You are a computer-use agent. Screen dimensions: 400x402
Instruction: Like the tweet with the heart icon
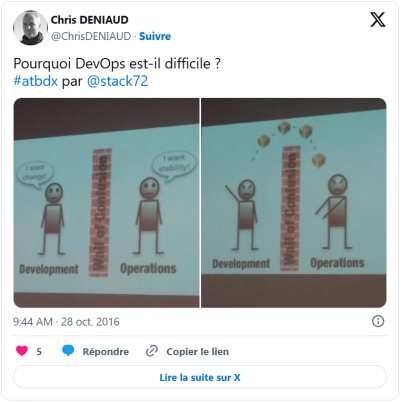click(22, 351)
